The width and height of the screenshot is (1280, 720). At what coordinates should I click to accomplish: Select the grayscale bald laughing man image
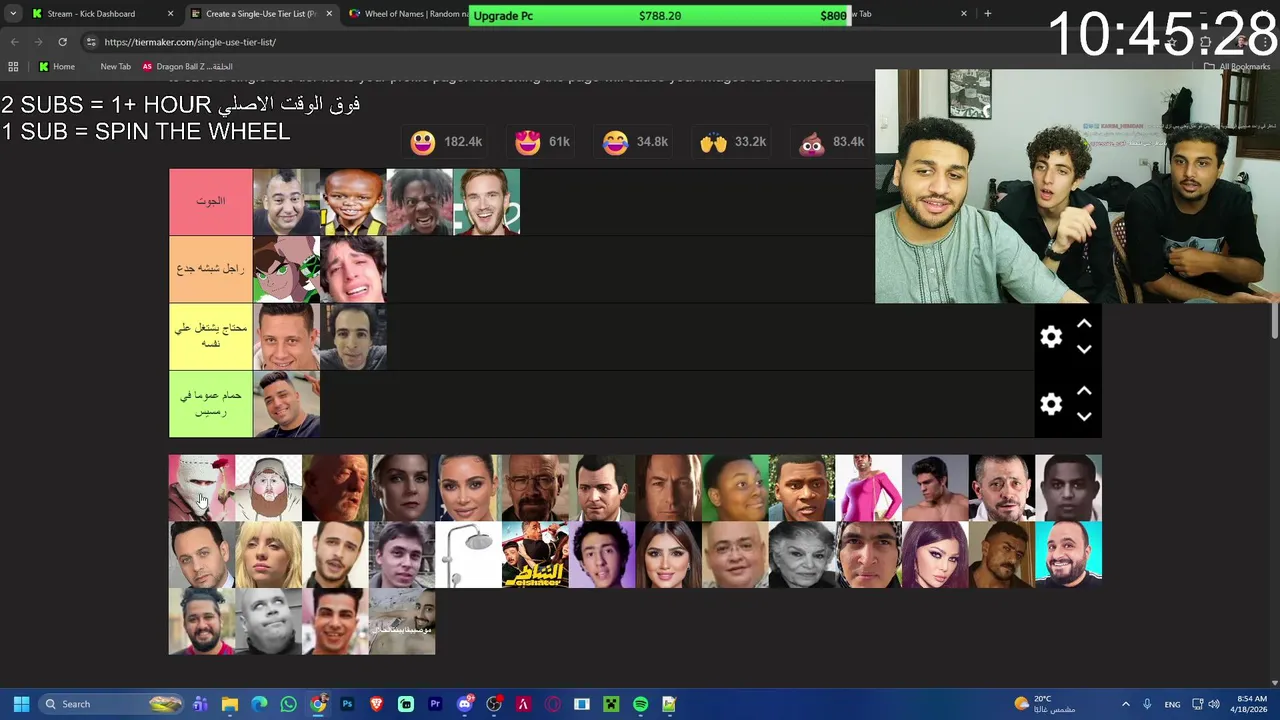(x=268, y=622)
